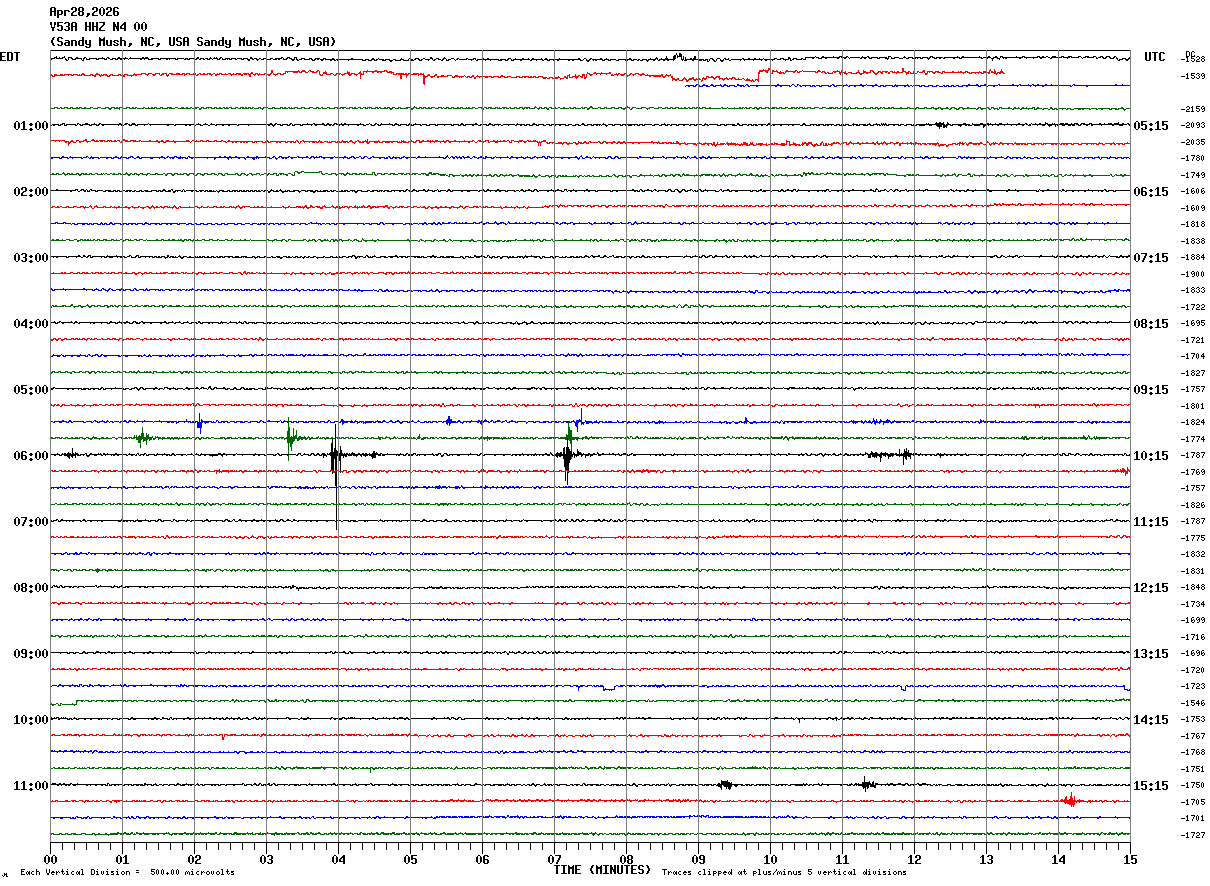This screenshot has height=886, width=1210.
Task: Click the "10:00" EDT label
Action: (31, 720)
